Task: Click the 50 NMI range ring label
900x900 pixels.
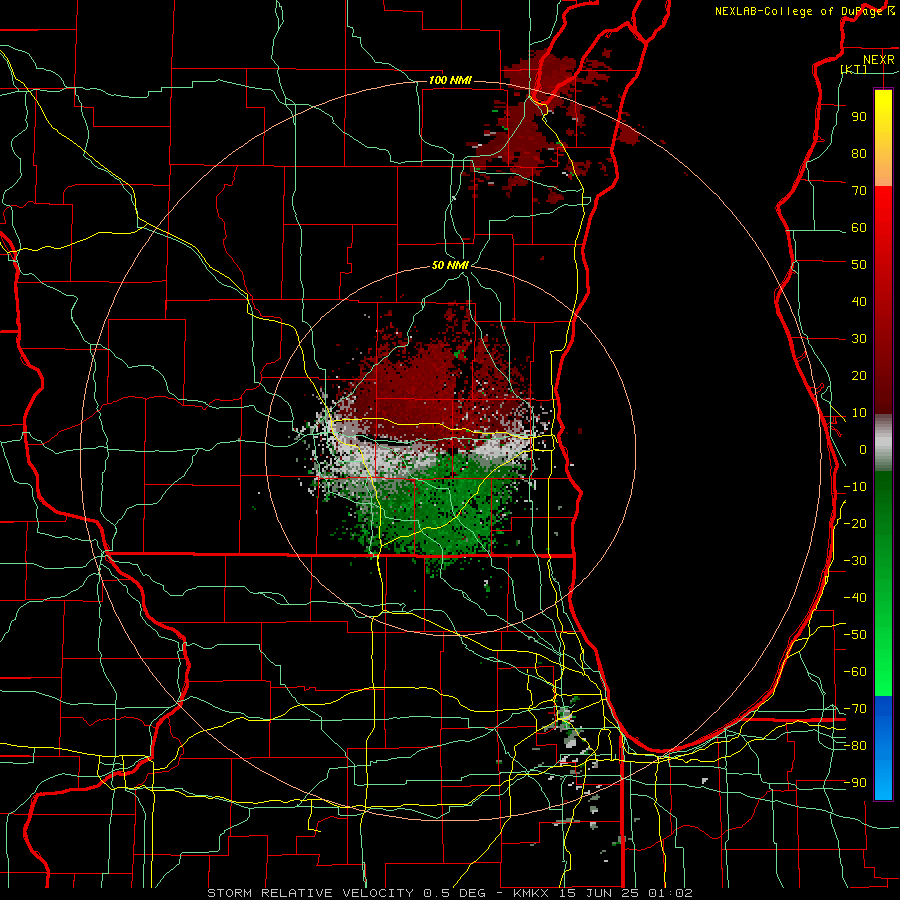Action: pos(451,265)
